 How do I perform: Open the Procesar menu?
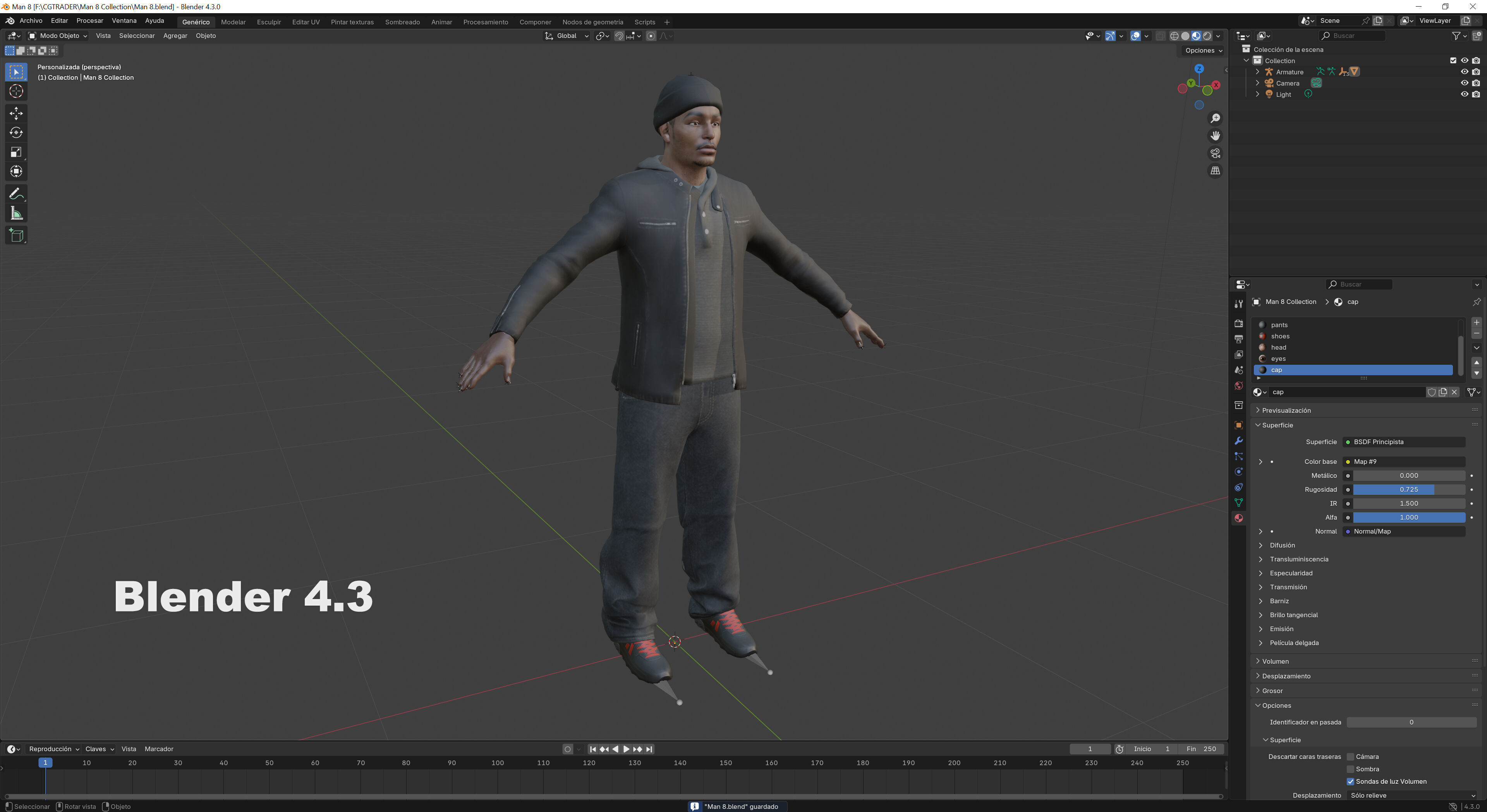click(x=89, y=21)
